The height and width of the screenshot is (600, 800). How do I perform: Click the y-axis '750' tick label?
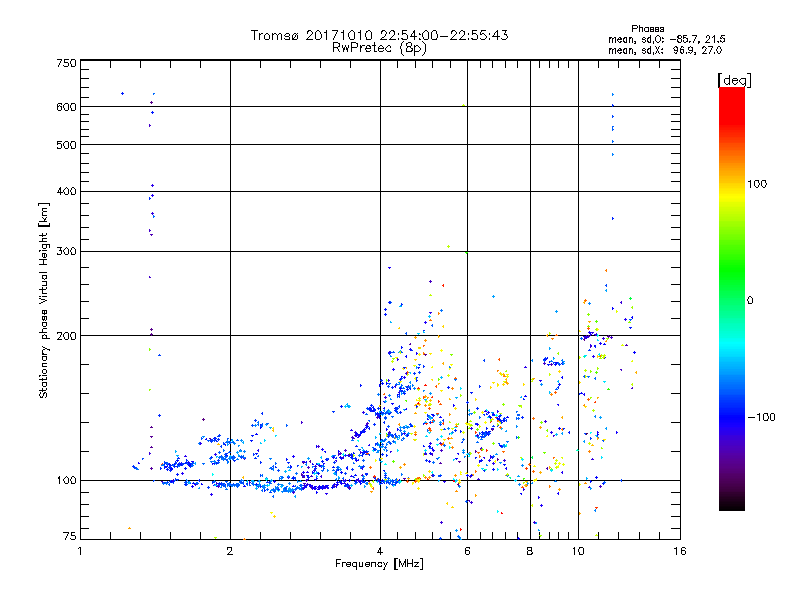point(66,63)
